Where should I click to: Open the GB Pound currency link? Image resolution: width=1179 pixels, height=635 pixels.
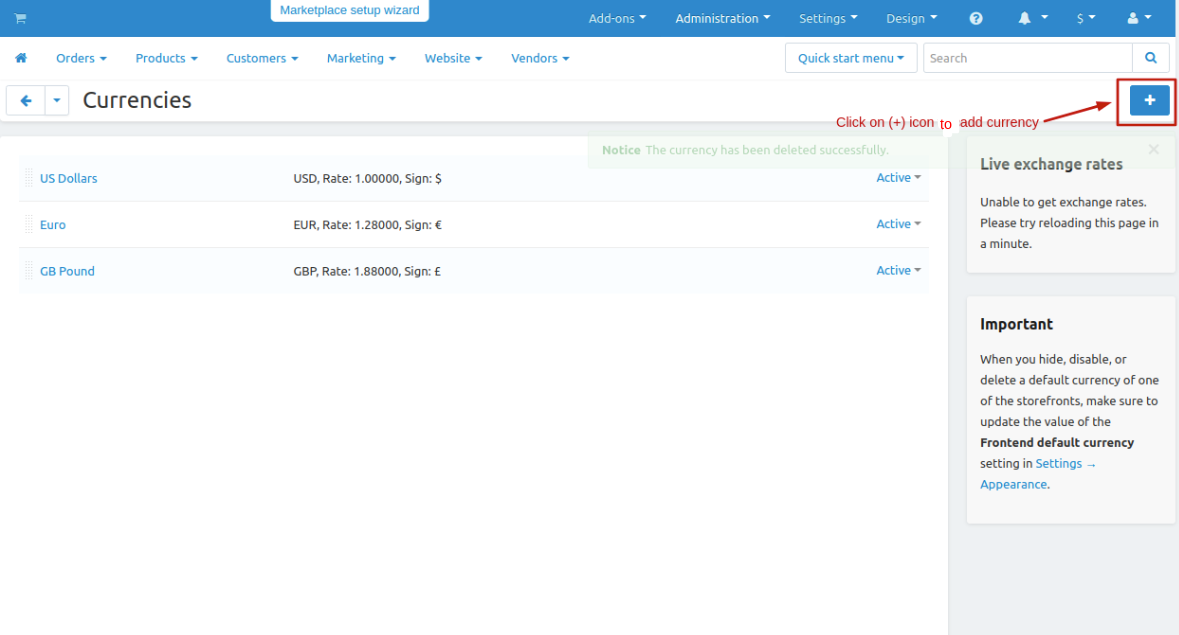(x=67, y=271)
